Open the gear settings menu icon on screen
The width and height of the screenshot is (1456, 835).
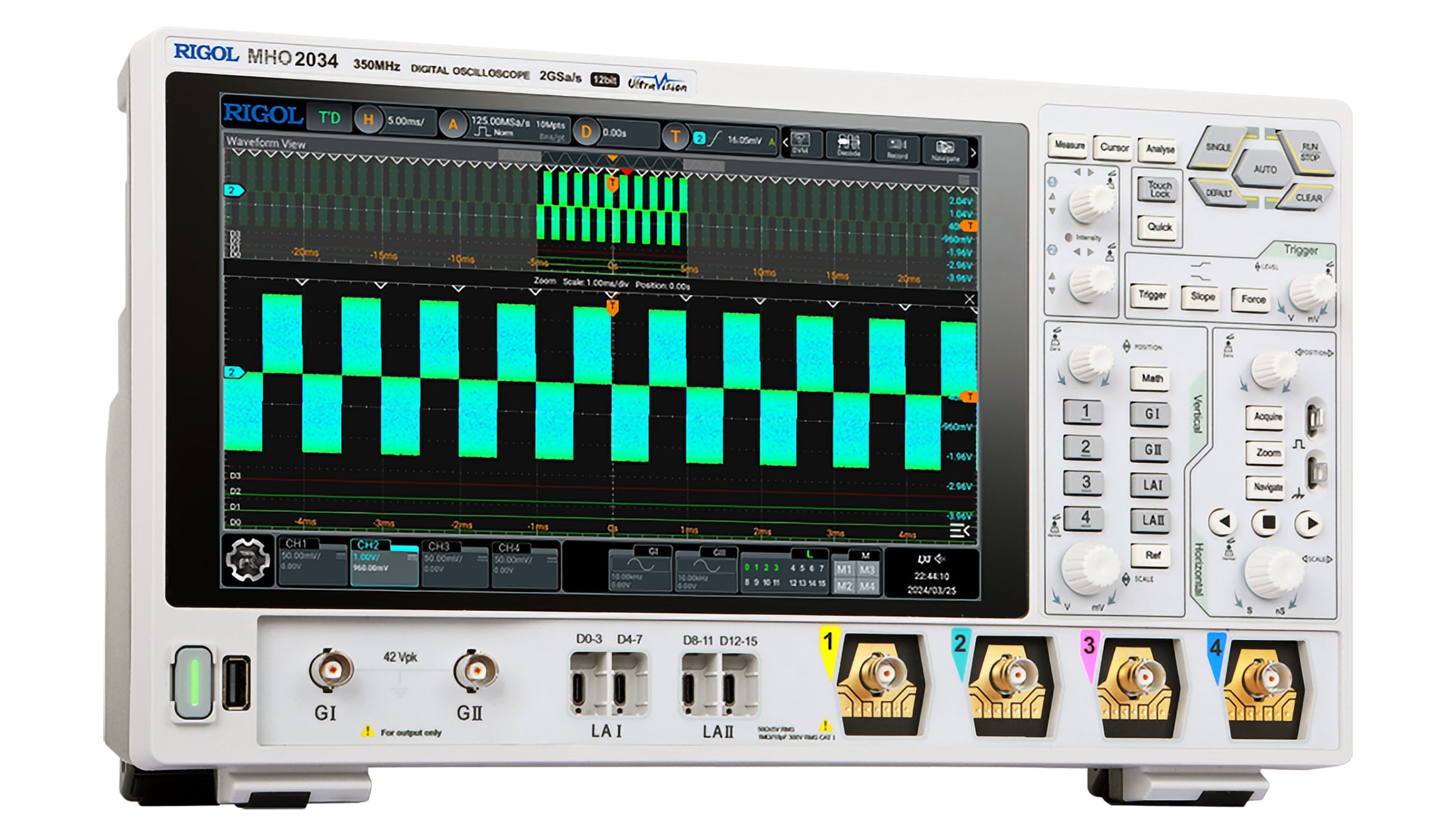(x=247, y=559)
